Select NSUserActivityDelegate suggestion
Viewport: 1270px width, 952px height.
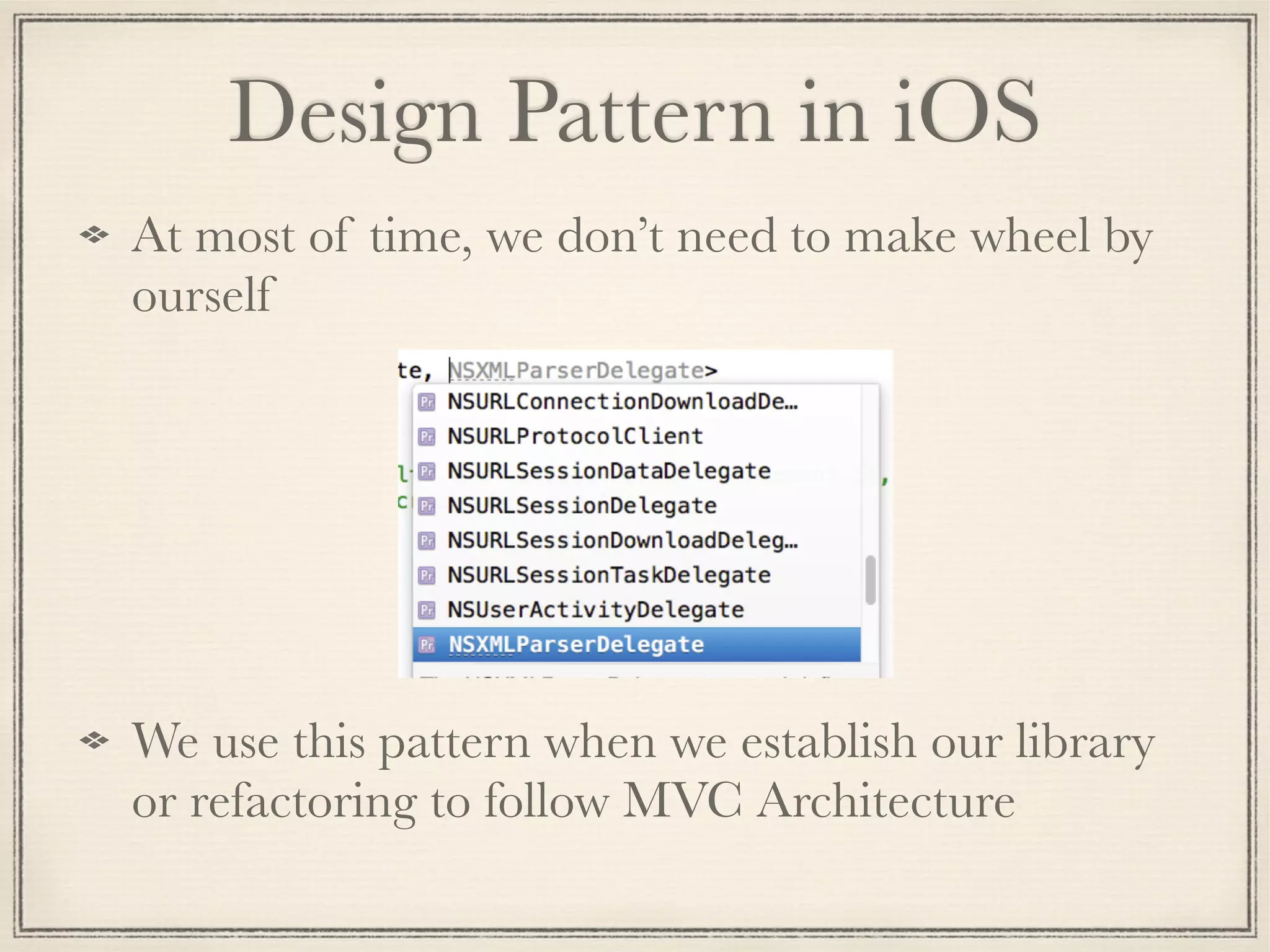tap(637, 610)
